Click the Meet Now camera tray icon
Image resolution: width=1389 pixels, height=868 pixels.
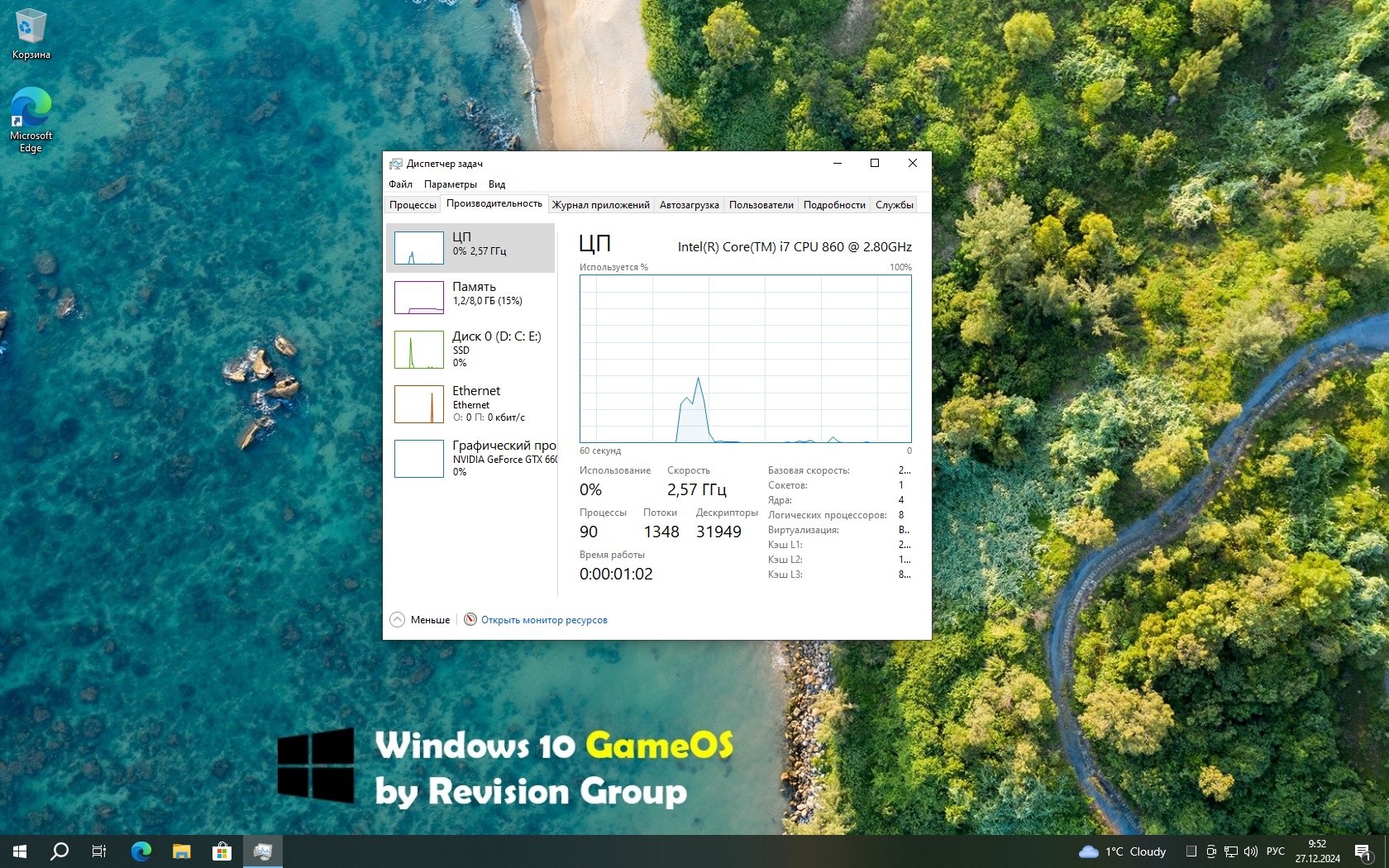tap(1211, 851)
